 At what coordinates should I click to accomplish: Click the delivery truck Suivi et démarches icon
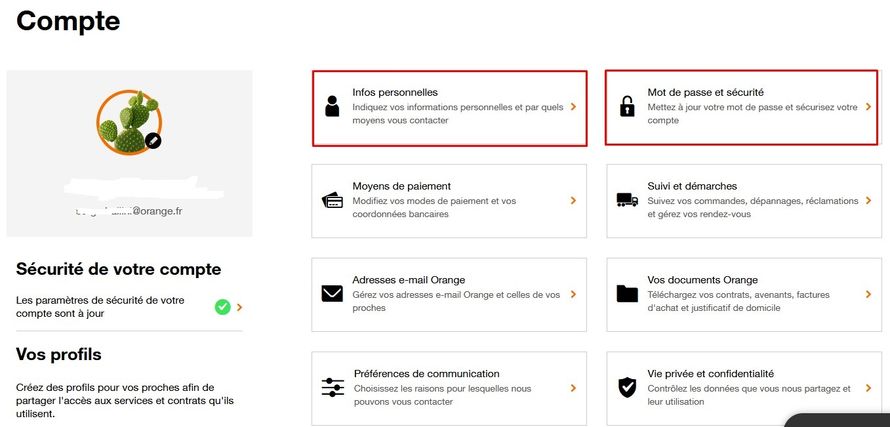pyautogui.click(x=627, y=200)
